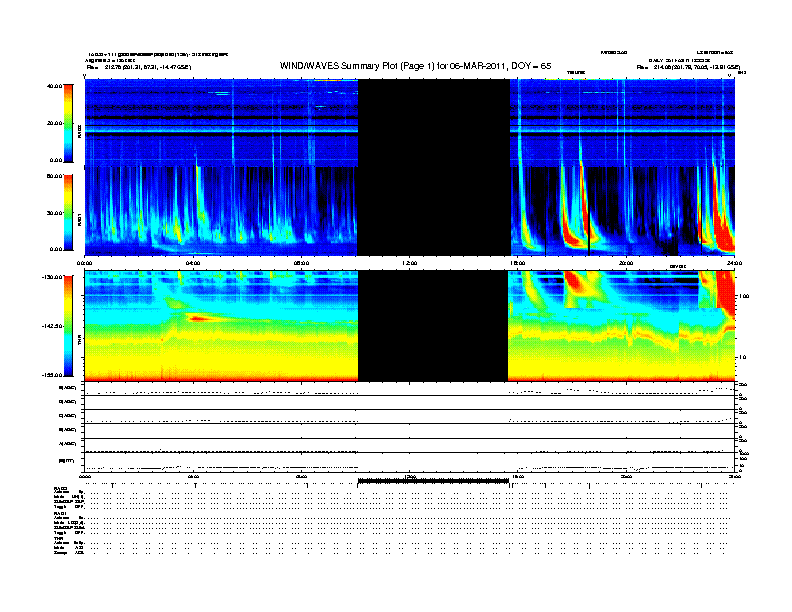
Task: Click the 20.00 label on RAD2 scale
Action: pos(54,123)
